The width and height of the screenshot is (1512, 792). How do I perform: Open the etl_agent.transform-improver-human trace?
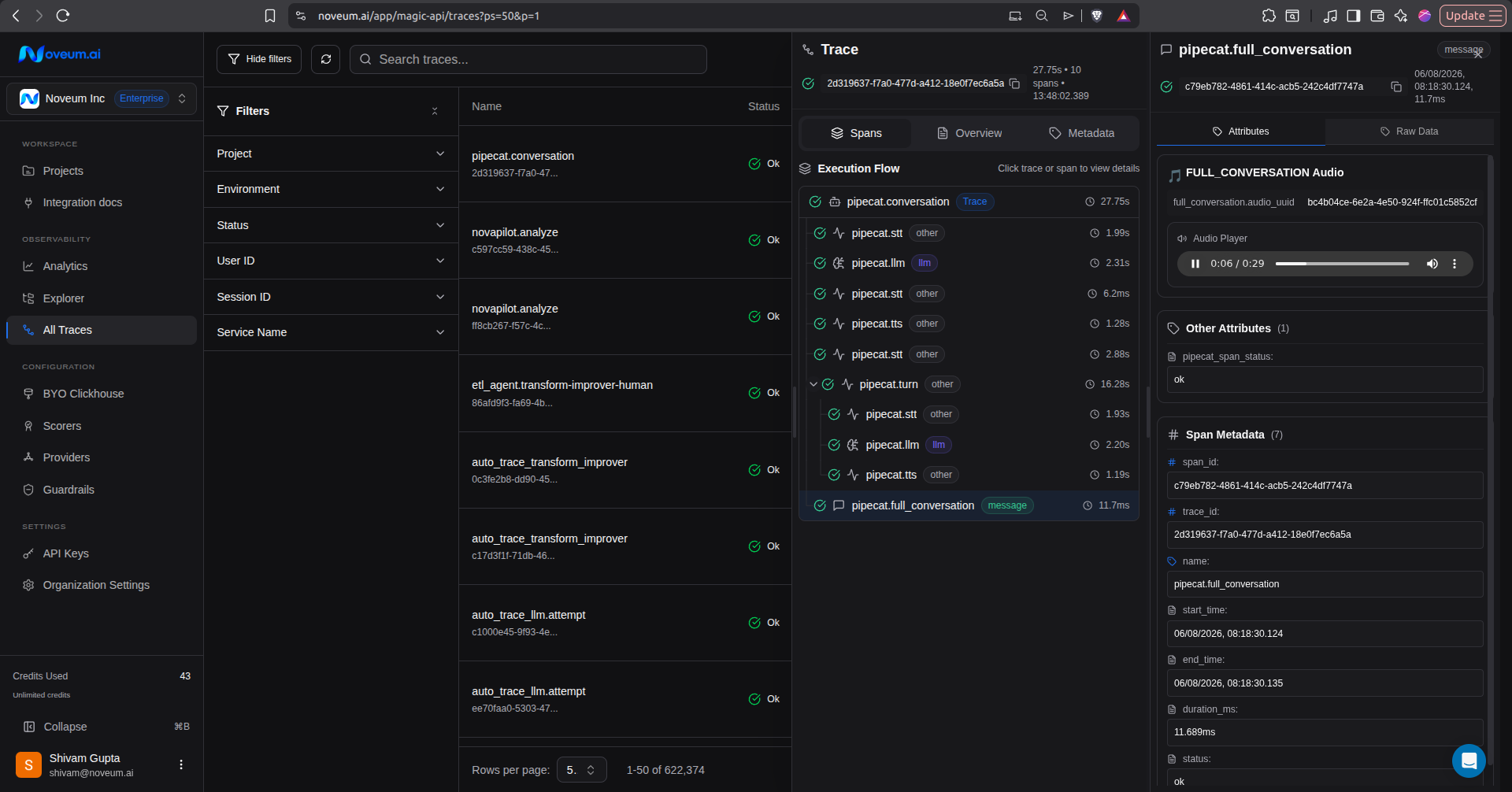625,393
